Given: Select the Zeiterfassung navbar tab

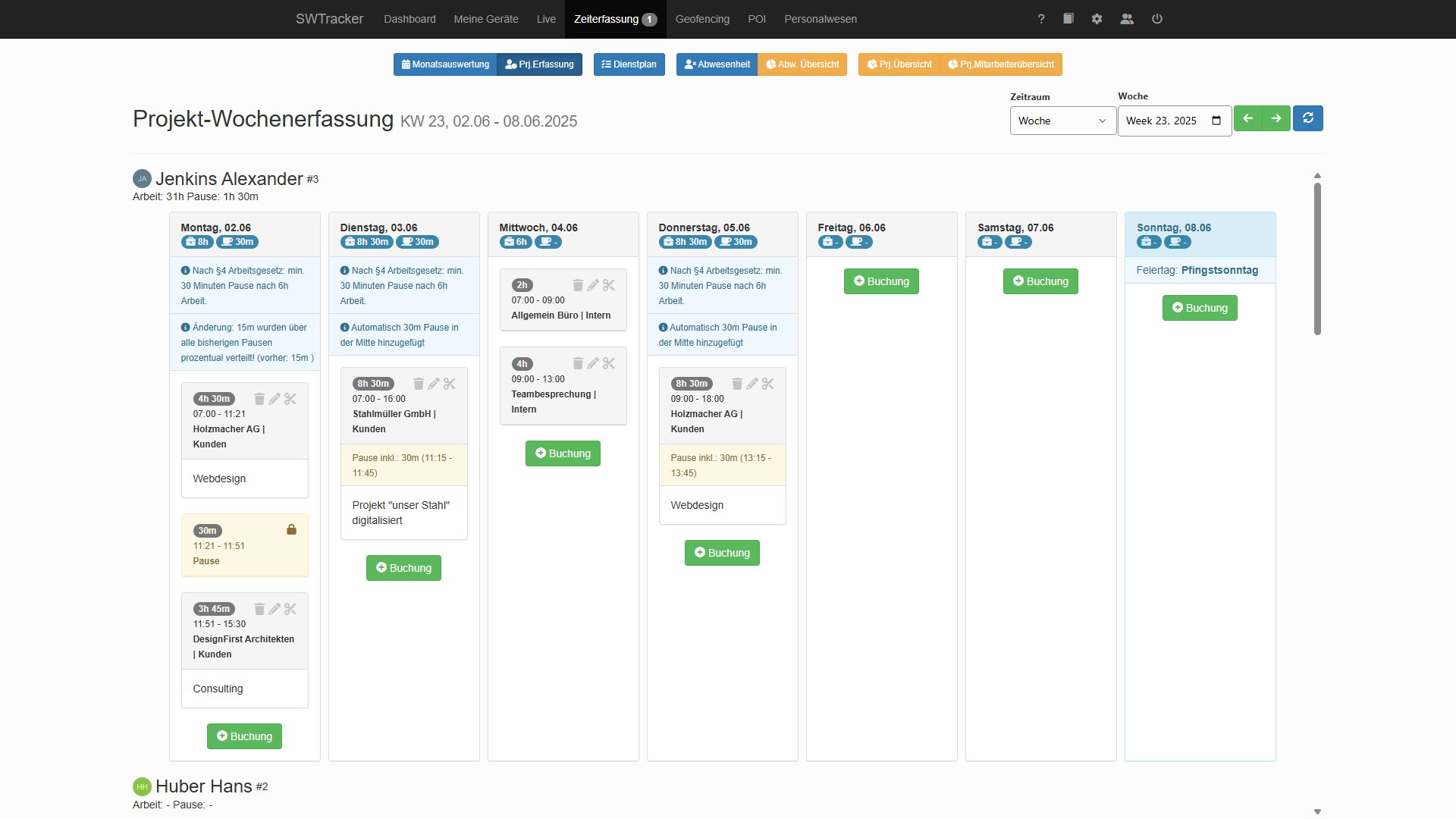Looking at the screenshot, I should [616, 19].
